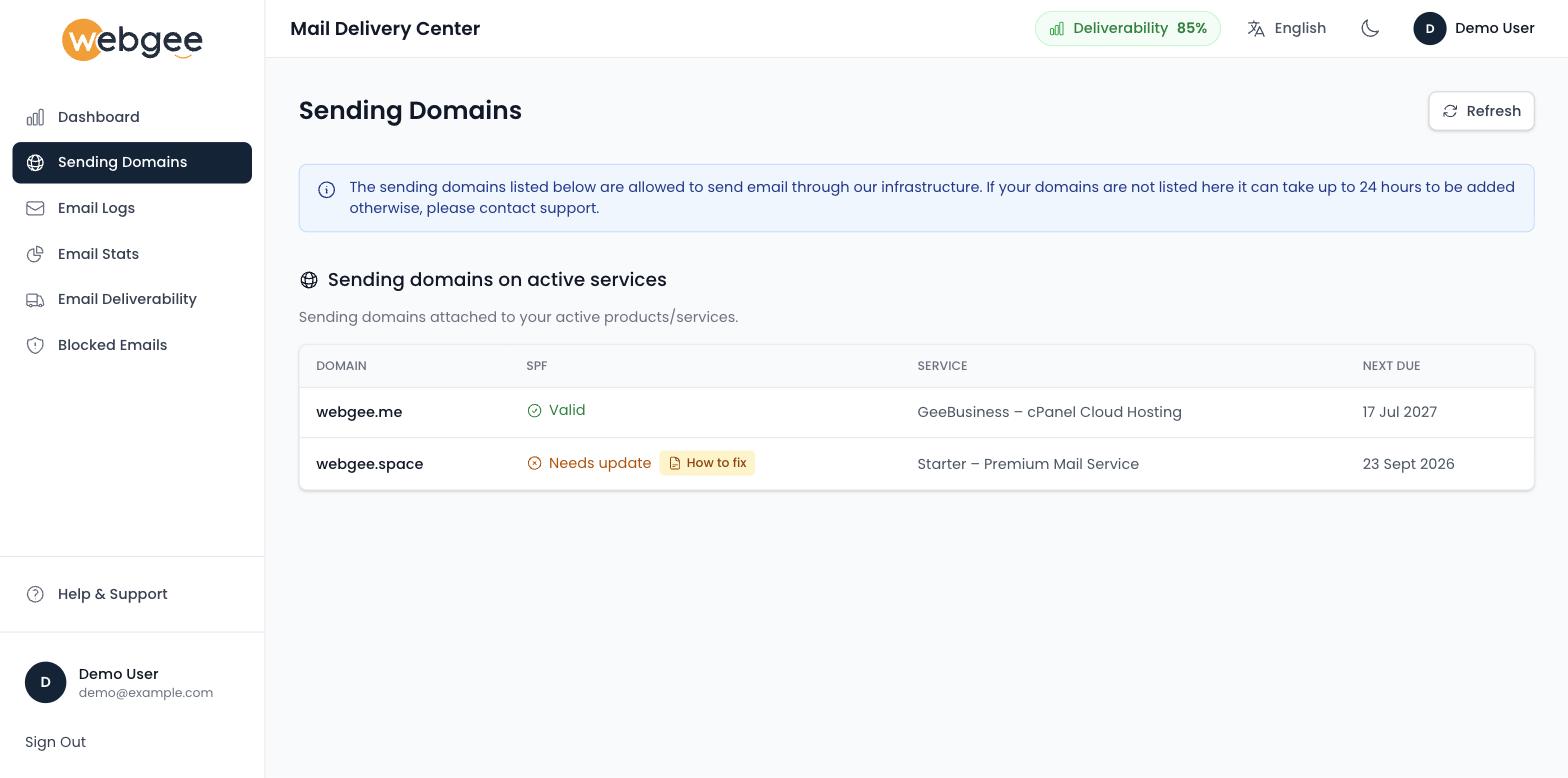This screenshot has height=778, width=1568.
Task: Click Sign Out
Action: [56, 742]
